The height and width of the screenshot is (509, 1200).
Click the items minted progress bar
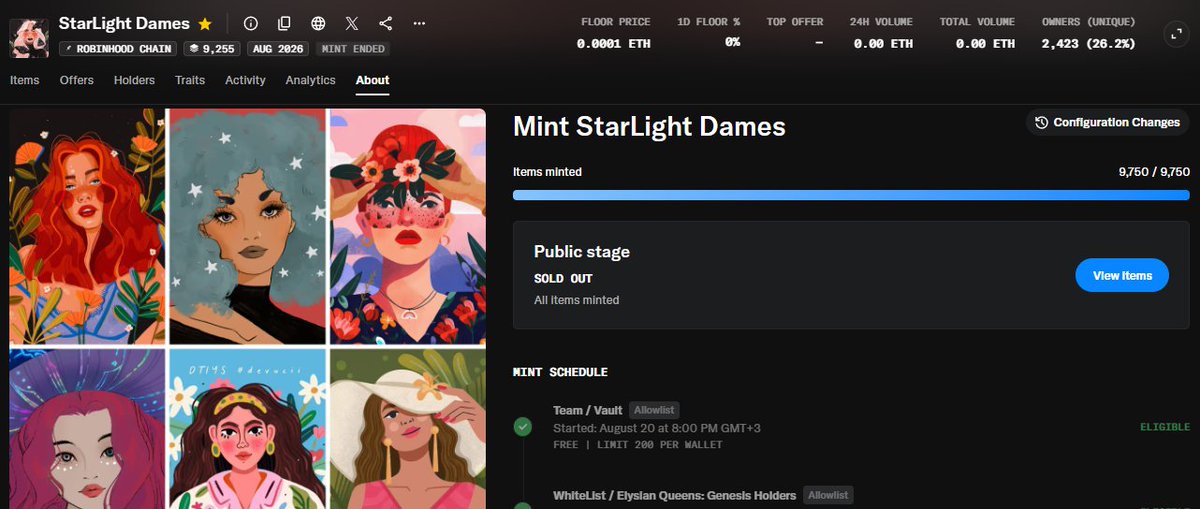pos(851,194)
